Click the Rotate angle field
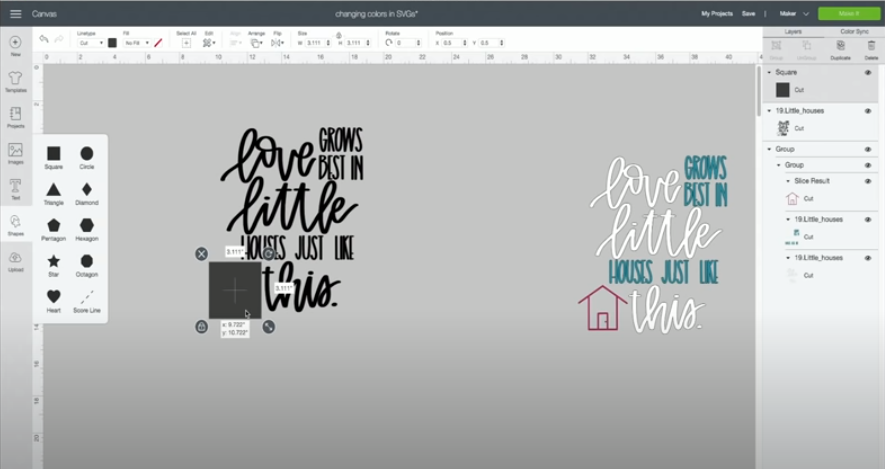 click(x=408, y=43)
